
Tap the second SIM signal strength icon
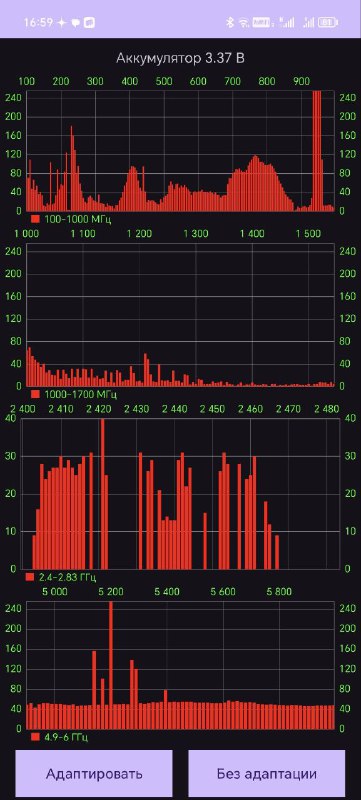[x=308, y=22]
